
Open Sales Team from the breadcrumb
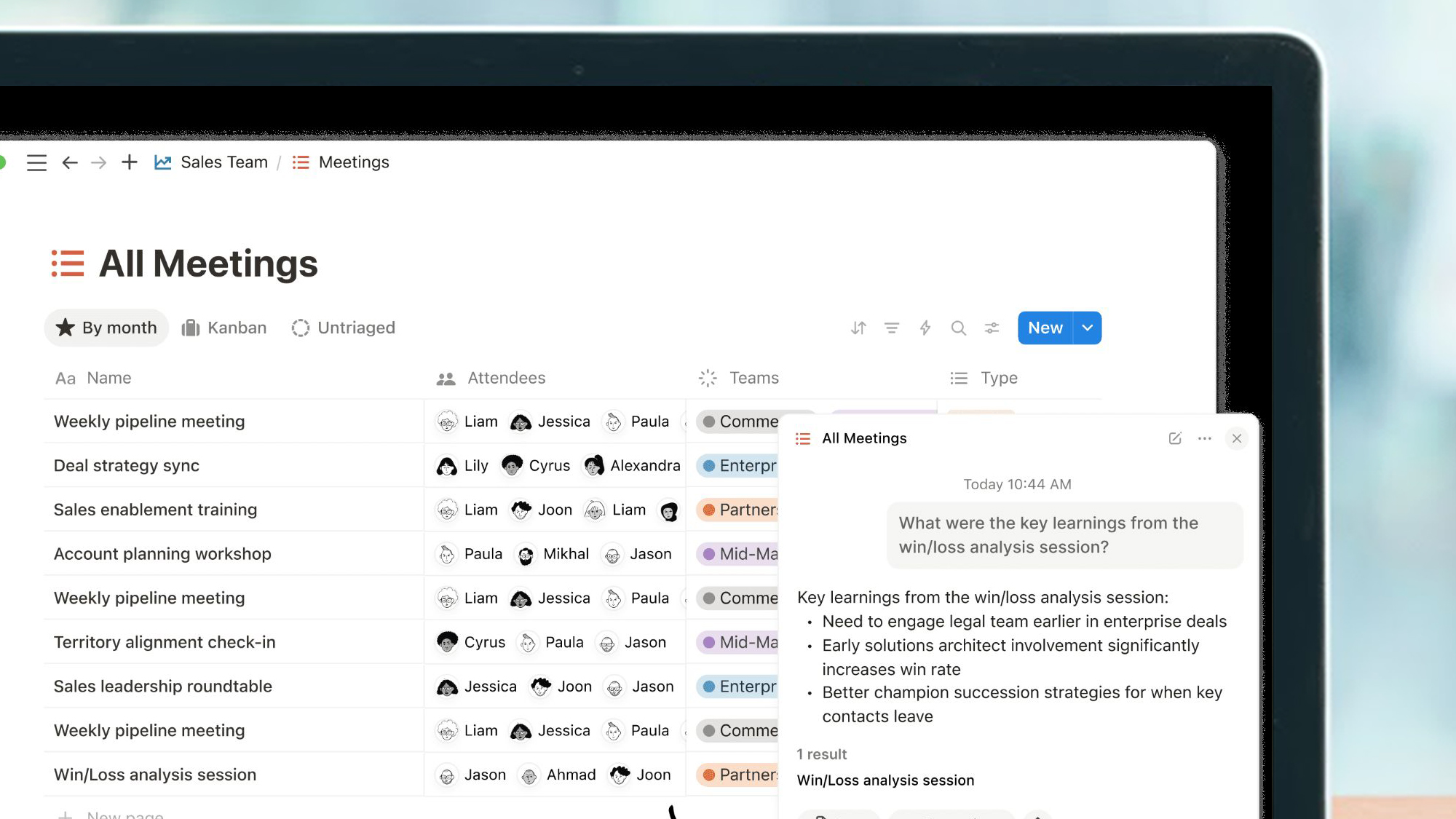pyautogui.click(x=223, y=162)
